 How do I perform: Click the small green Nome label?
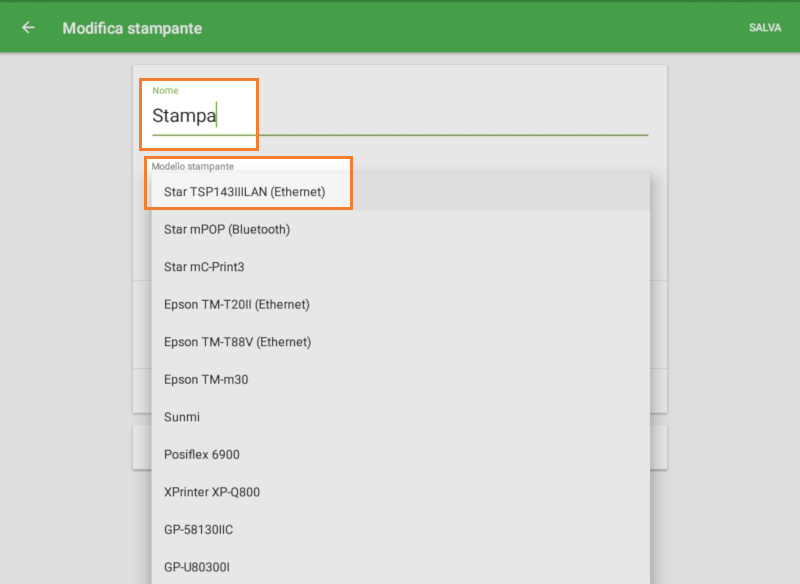[x=165, y=91]
